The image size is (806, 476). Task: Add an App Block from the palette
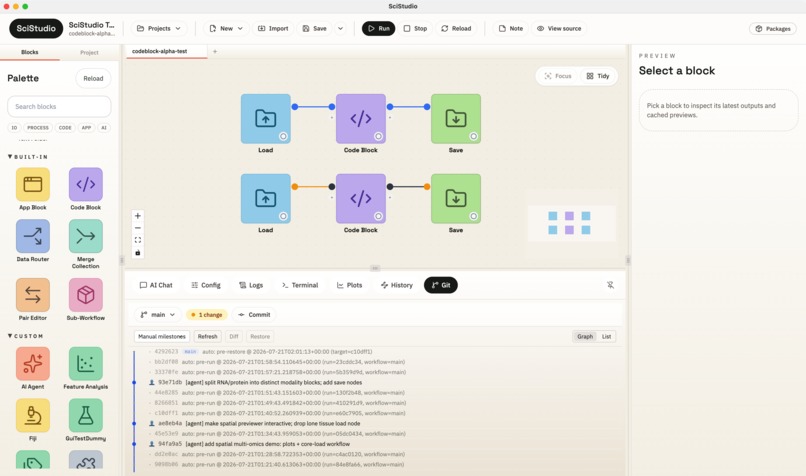pos(33,184)
